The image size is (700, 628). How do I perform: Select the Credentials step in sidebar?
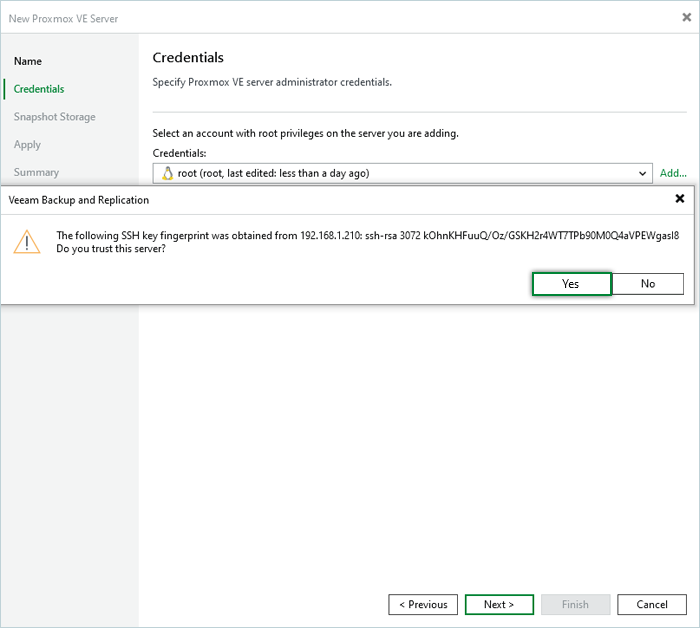(39, 89)
